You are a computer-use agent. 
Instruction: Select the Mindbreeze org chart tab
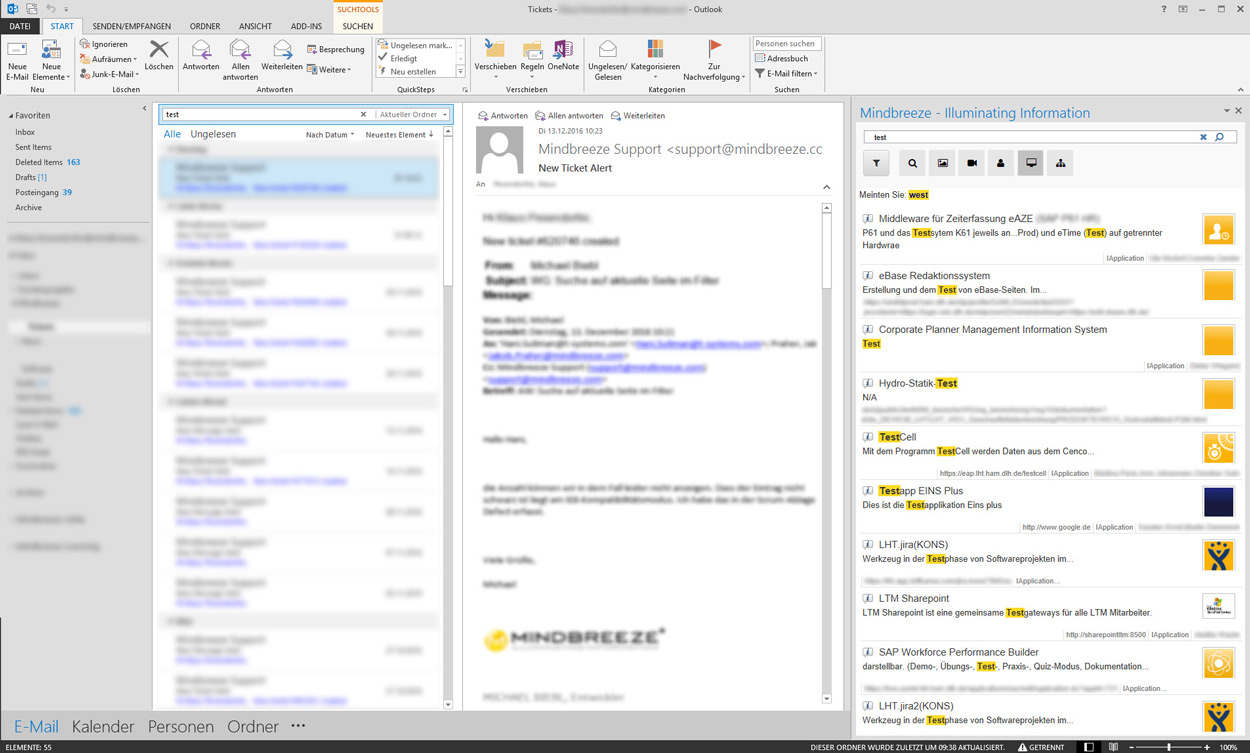1060,163
